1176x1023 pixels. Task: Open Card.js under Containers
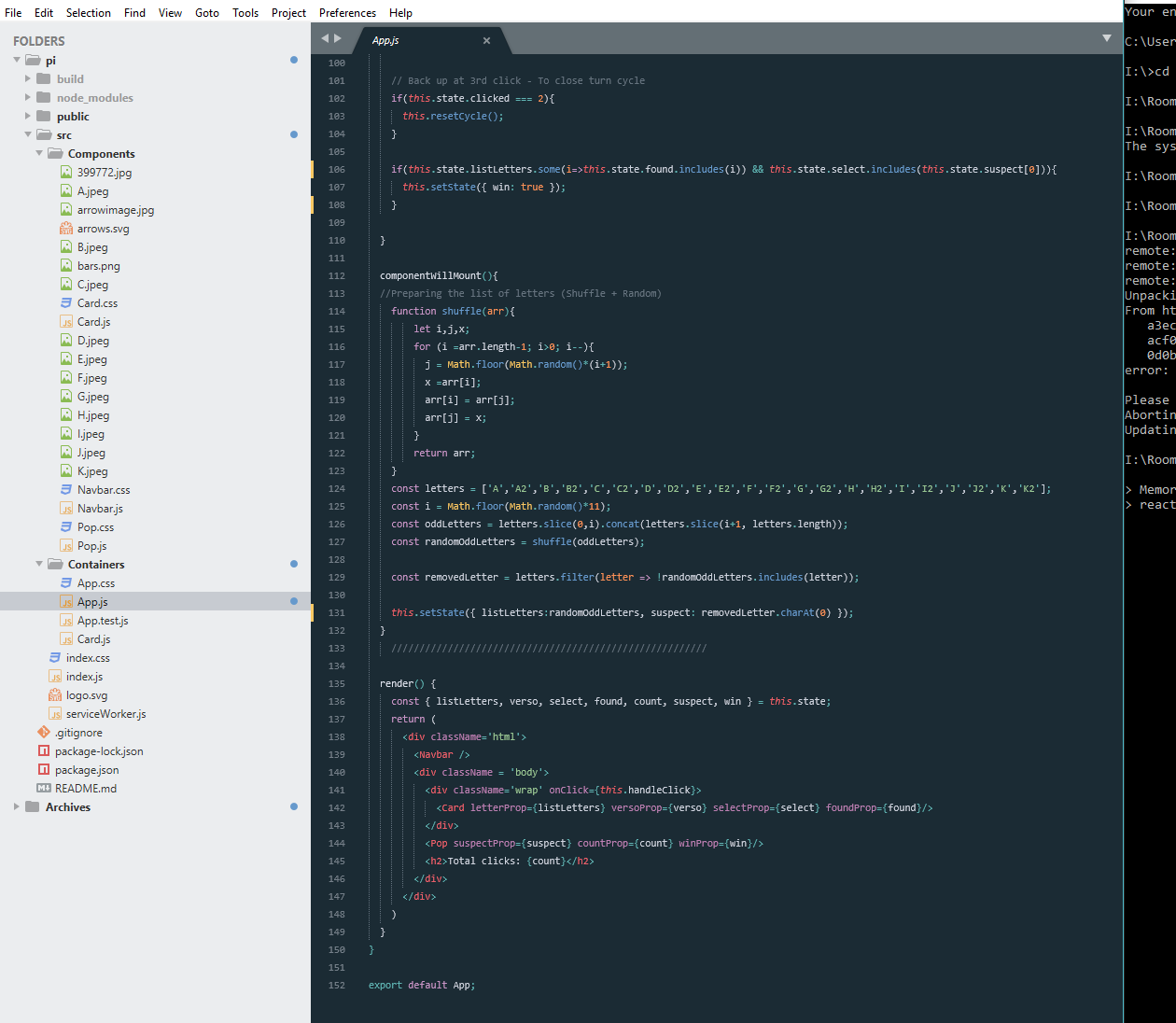(x=93, y=639)
